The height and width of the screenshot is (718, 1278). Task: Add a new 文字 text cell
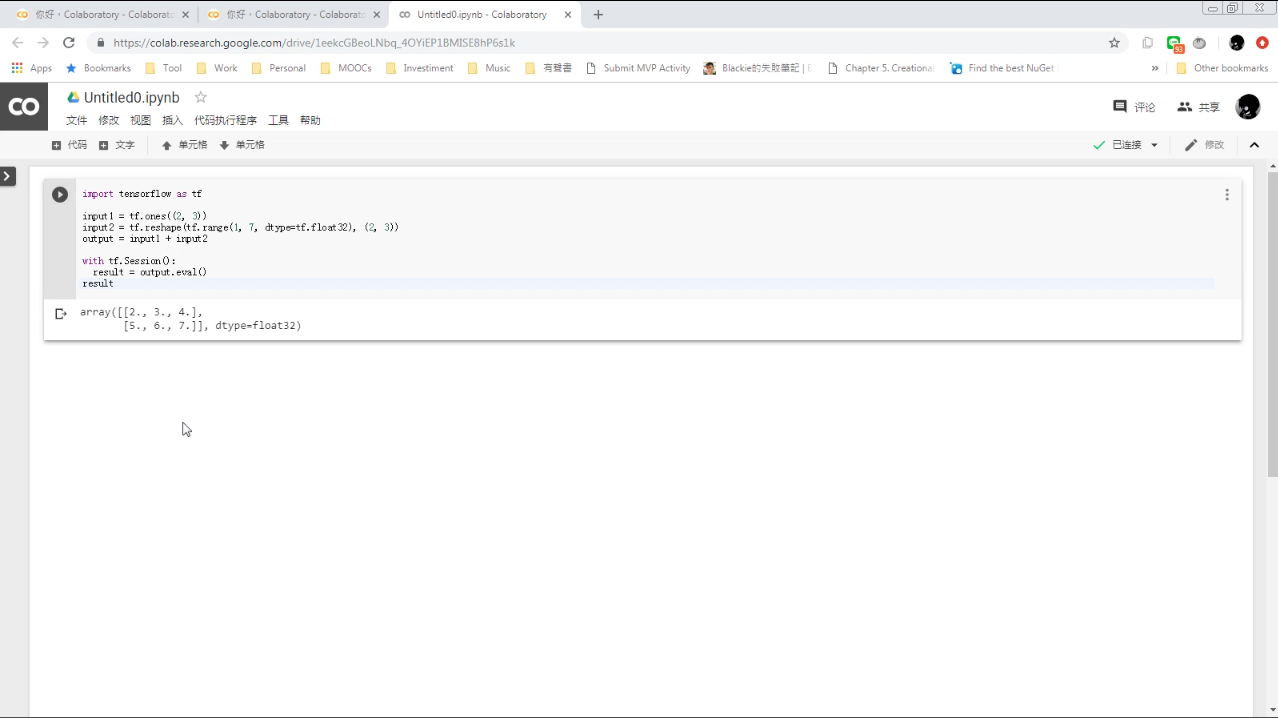pos(117,145)
